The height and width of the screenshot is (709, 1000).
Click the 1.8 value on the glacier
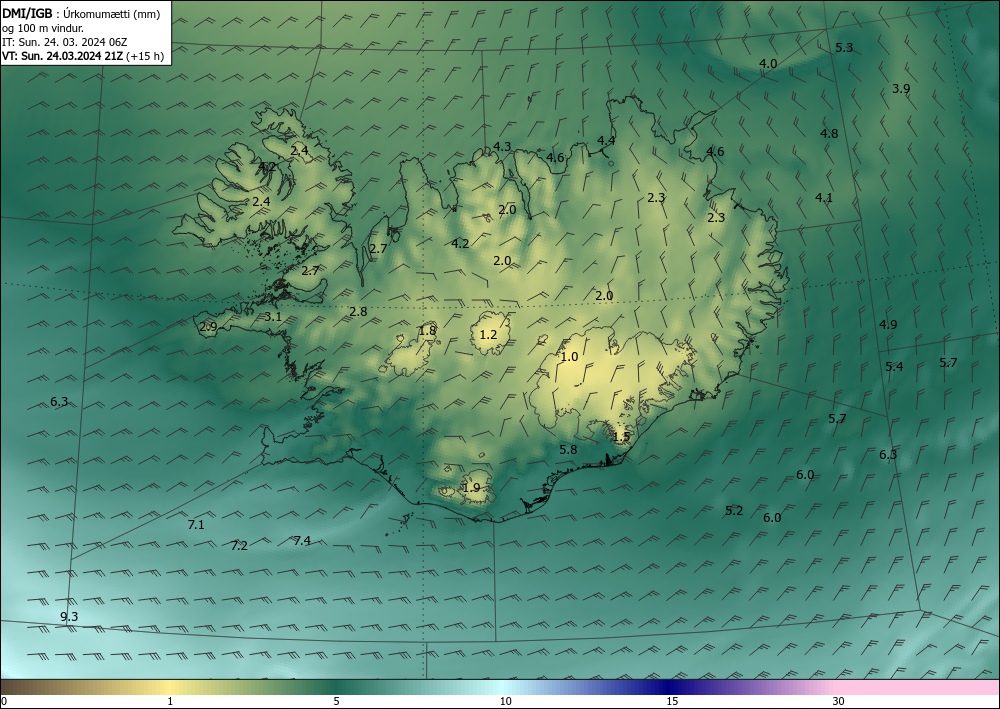tap(427, 330)
